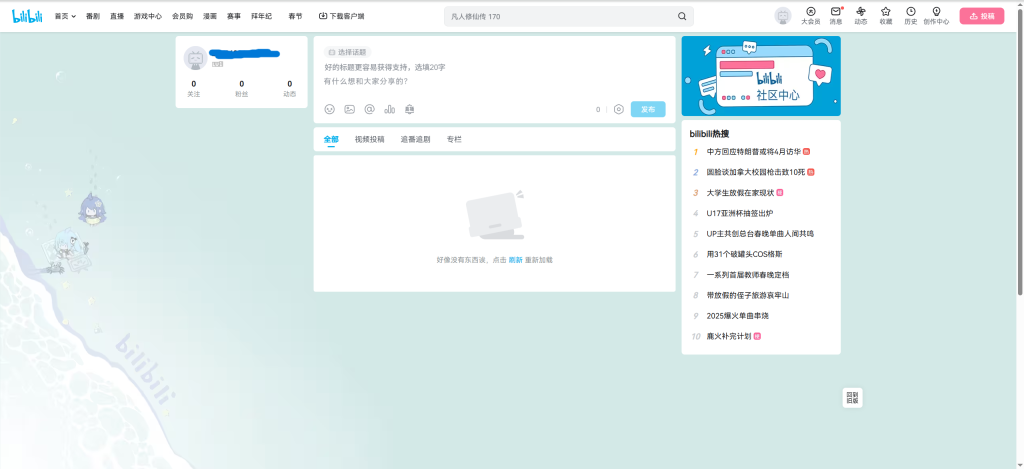Click the poll chart icon in composer

click(x=389, y=109)
